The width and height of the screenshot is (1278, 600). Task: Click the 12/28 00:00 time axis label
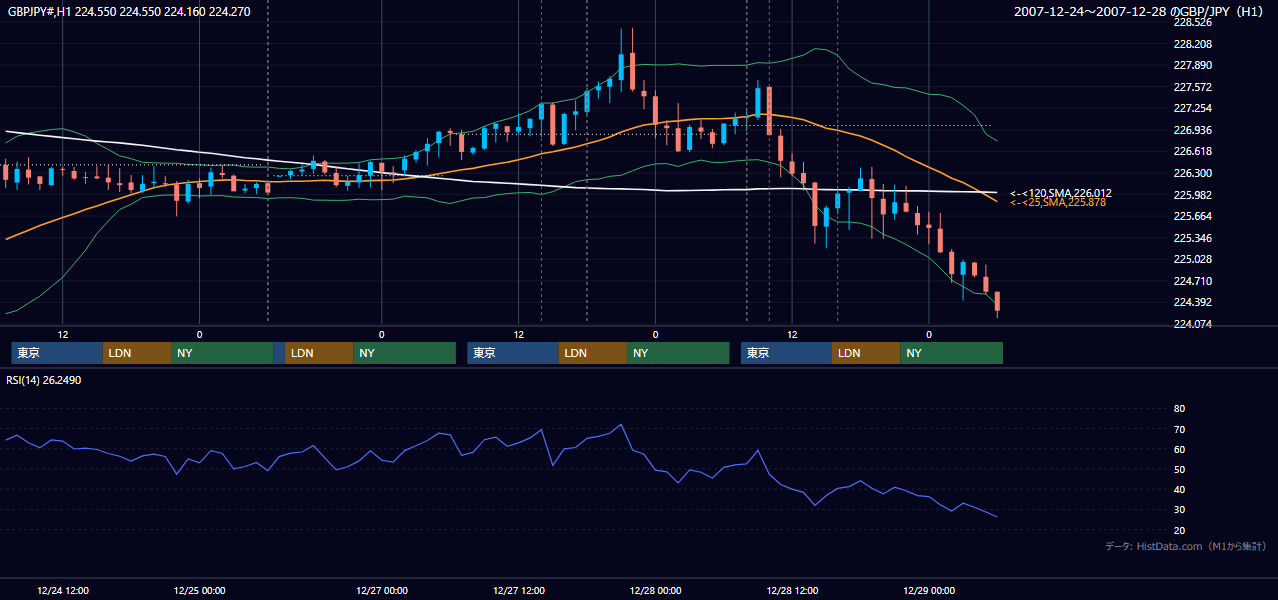click(x=655, y=591)
